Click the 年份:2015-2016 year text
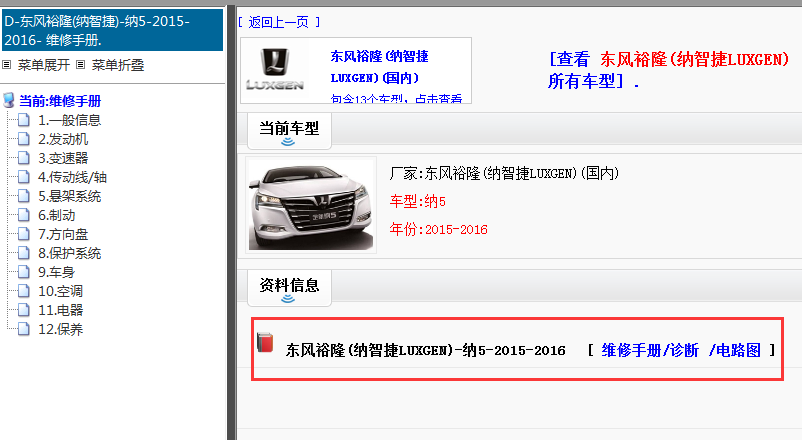 [438, 229]
